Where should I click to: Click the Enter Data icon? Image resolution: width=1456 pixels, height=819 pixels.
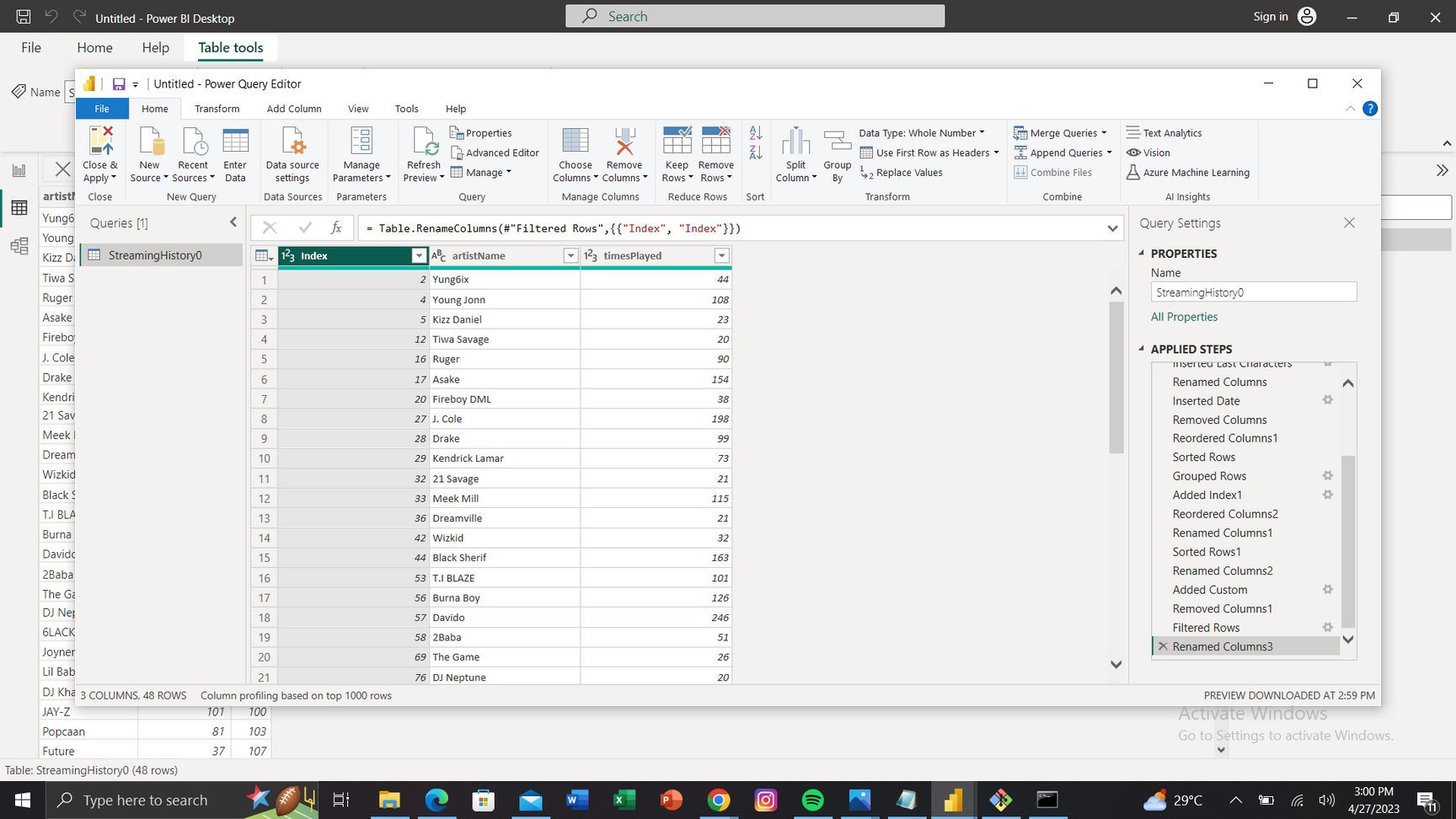click(235, 142)
